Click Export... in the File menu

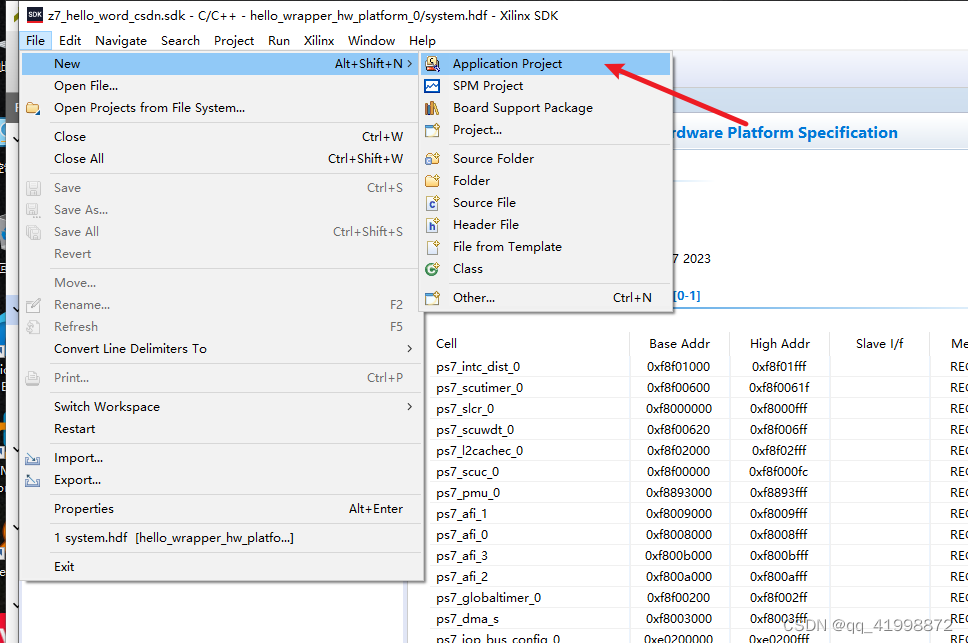tap(76, 479)
